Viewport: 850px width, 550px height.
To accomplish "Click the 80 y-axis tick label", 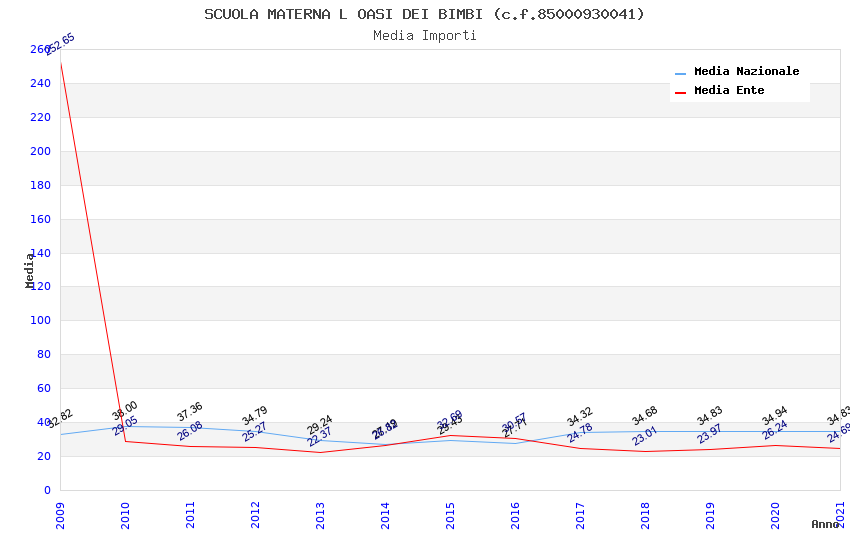I will tap(44, 354).
